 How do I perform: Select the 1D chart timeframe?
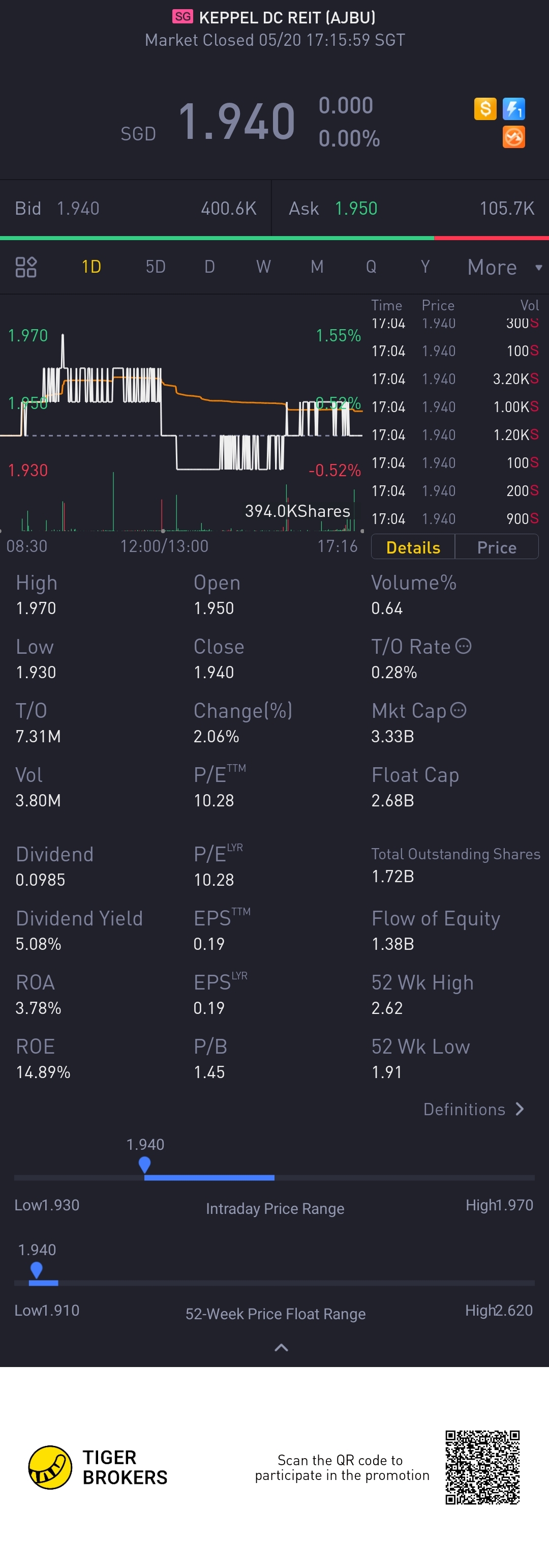click(91, 267)
